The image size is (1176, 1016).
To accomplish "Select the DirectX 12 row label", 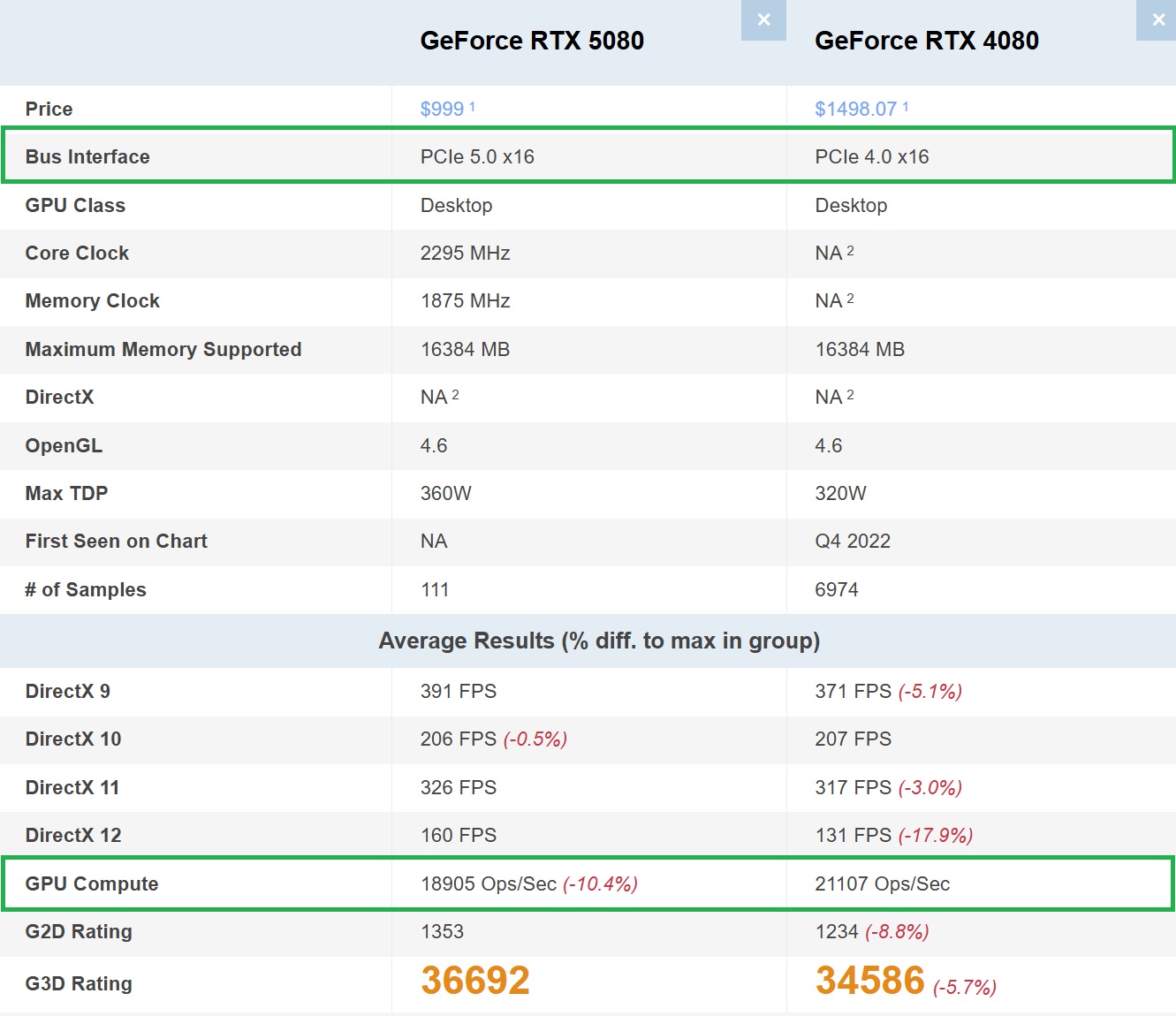I will point(73,835).
